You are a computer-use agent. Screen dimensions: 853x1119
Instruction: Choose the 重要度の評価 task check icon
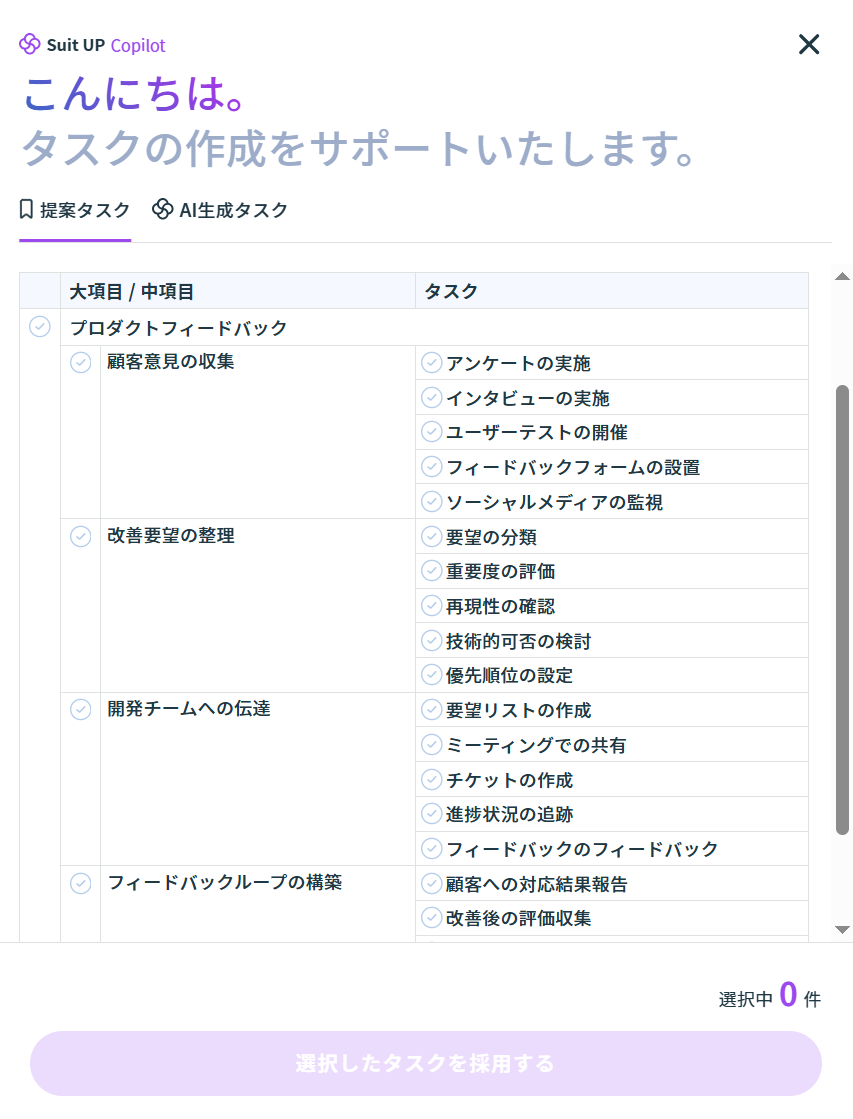tap(432, 571)
